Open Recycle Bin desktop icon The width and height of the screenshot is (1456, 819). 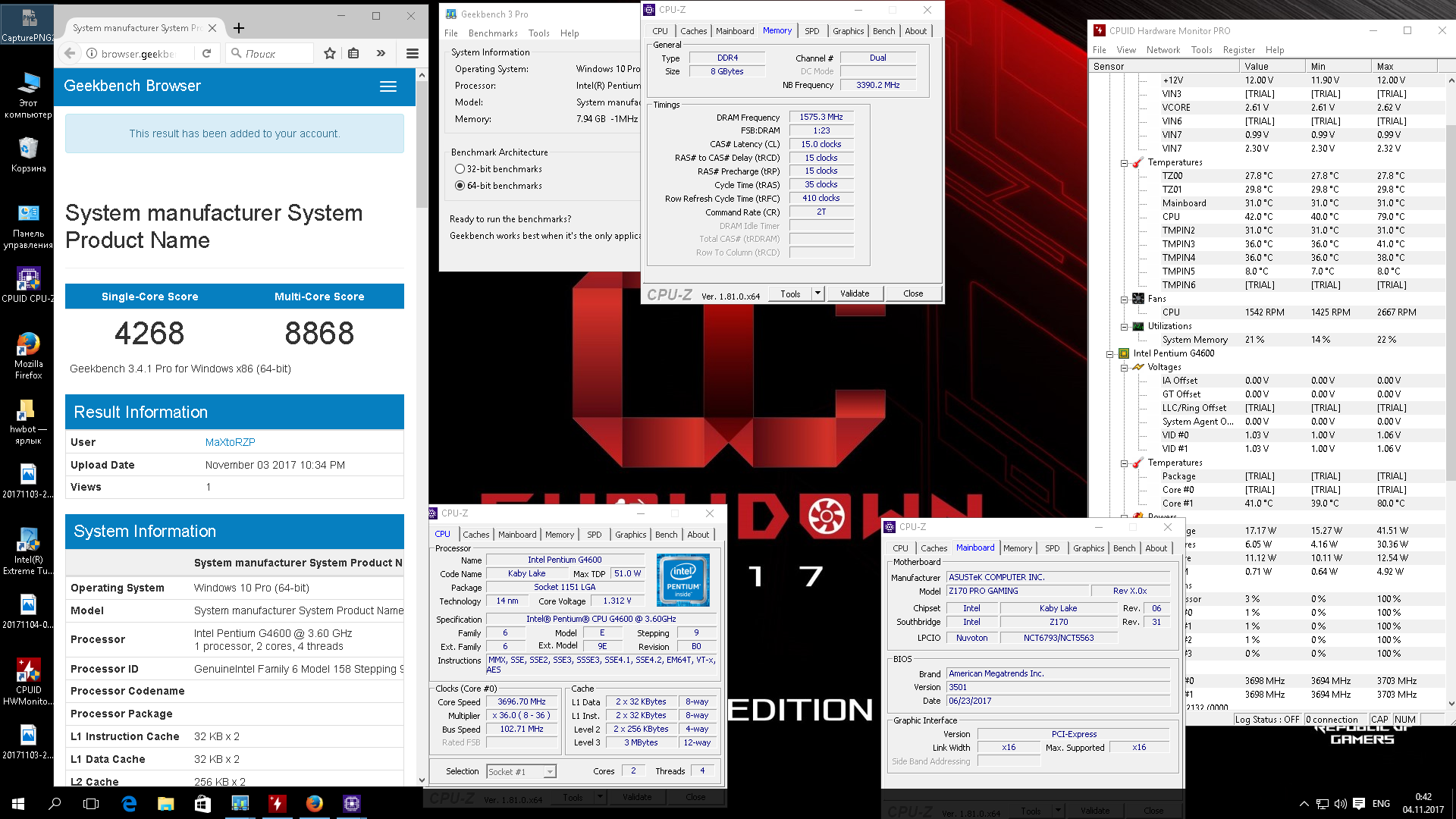coord(28,155)
